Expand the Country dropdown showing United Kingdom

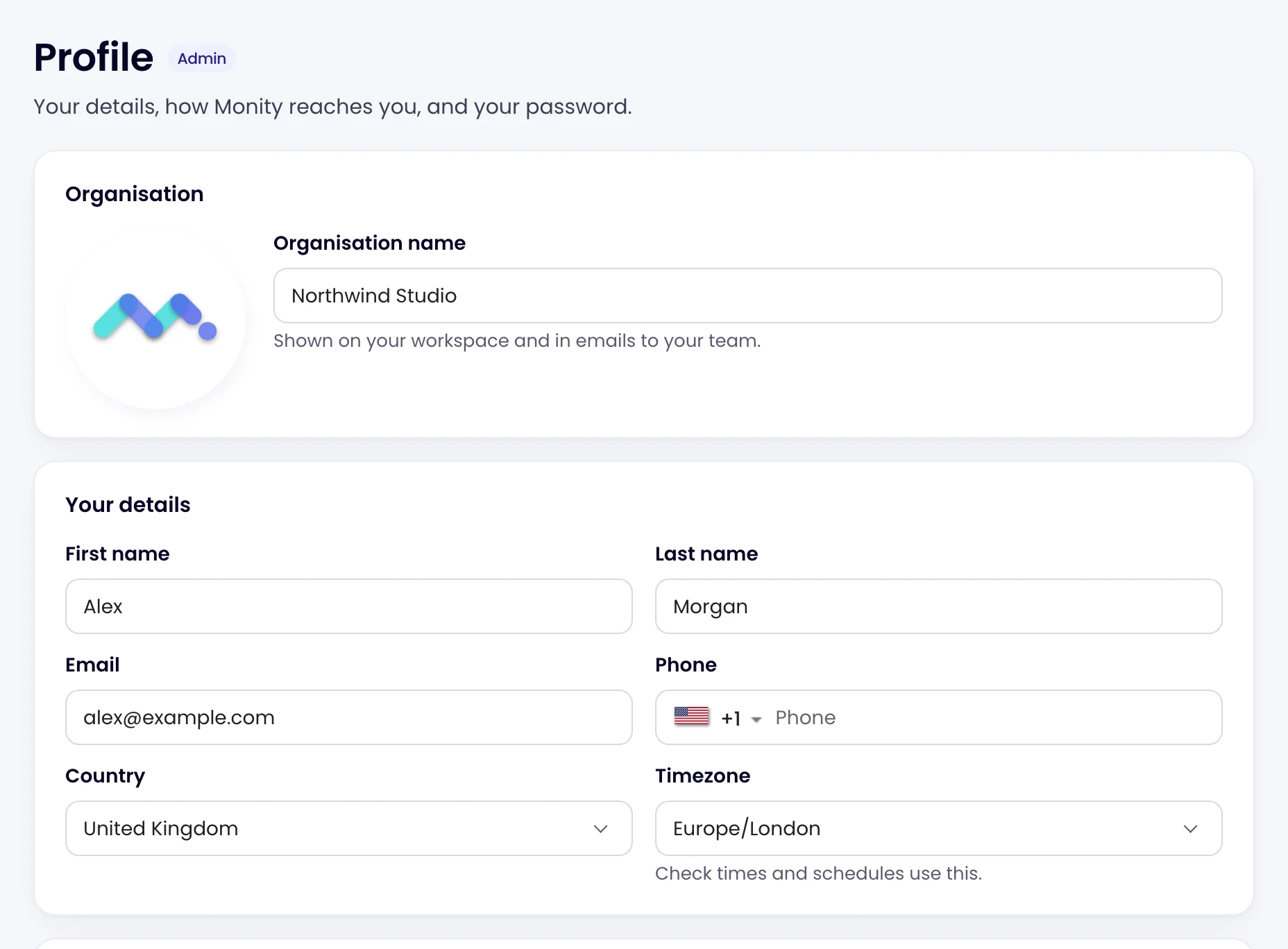[x=348, y=828]
